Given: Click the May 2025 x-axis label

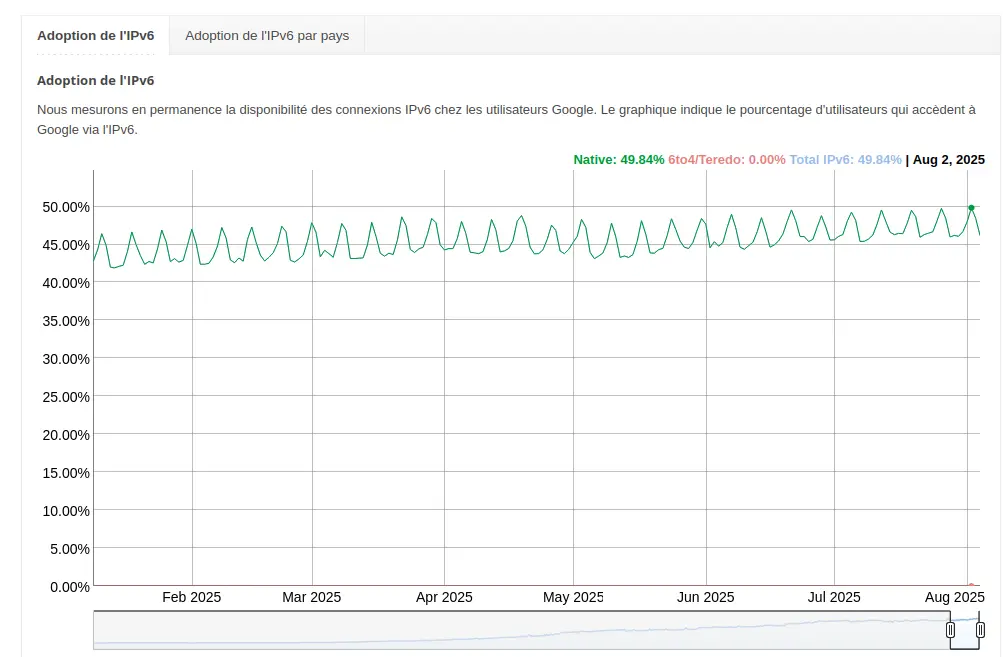Looking at the screenshot, I should pos(572,597).
